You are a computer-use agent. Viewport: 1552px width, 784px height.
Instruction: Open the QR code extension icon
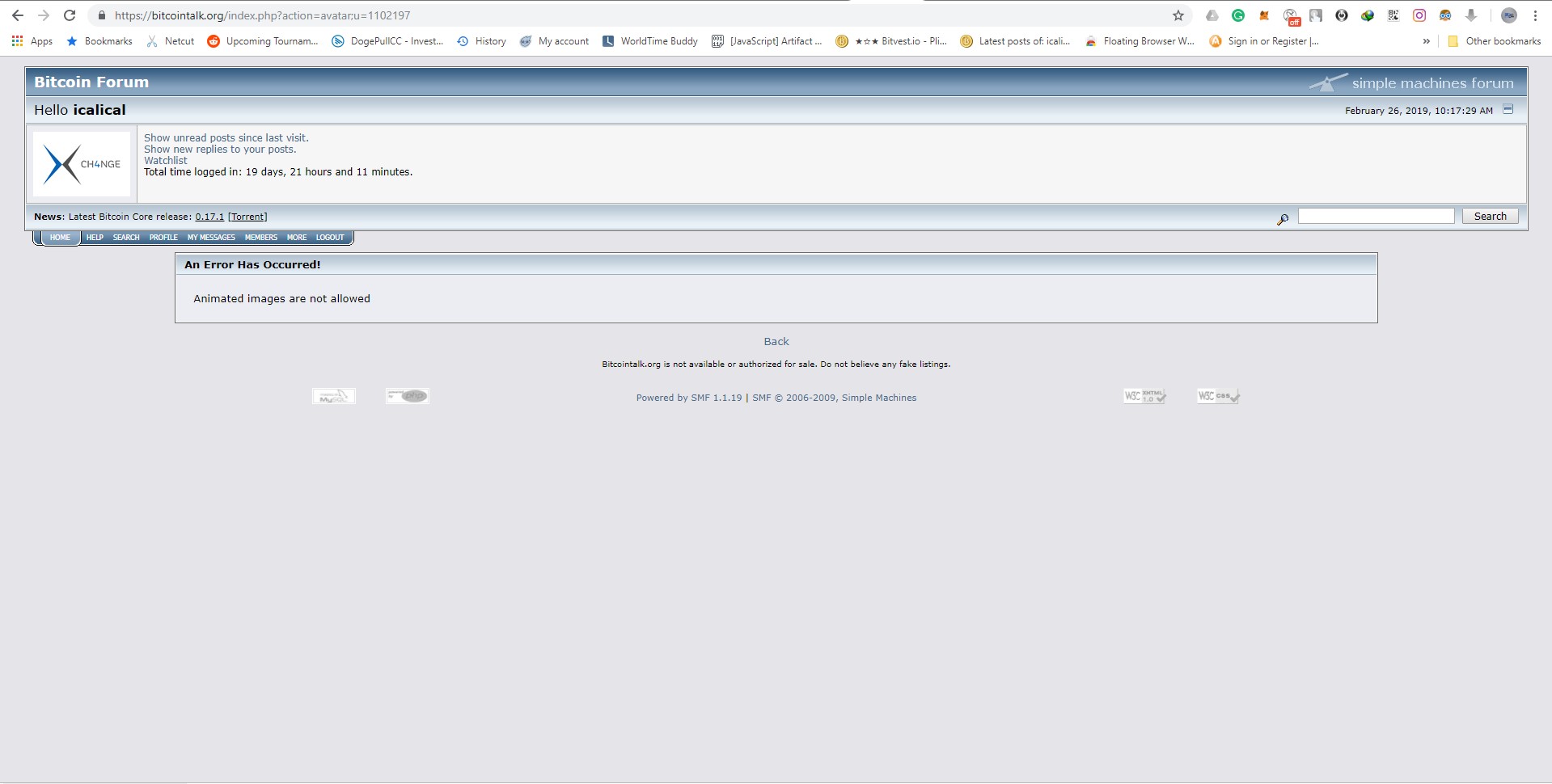coord(1393,15)
